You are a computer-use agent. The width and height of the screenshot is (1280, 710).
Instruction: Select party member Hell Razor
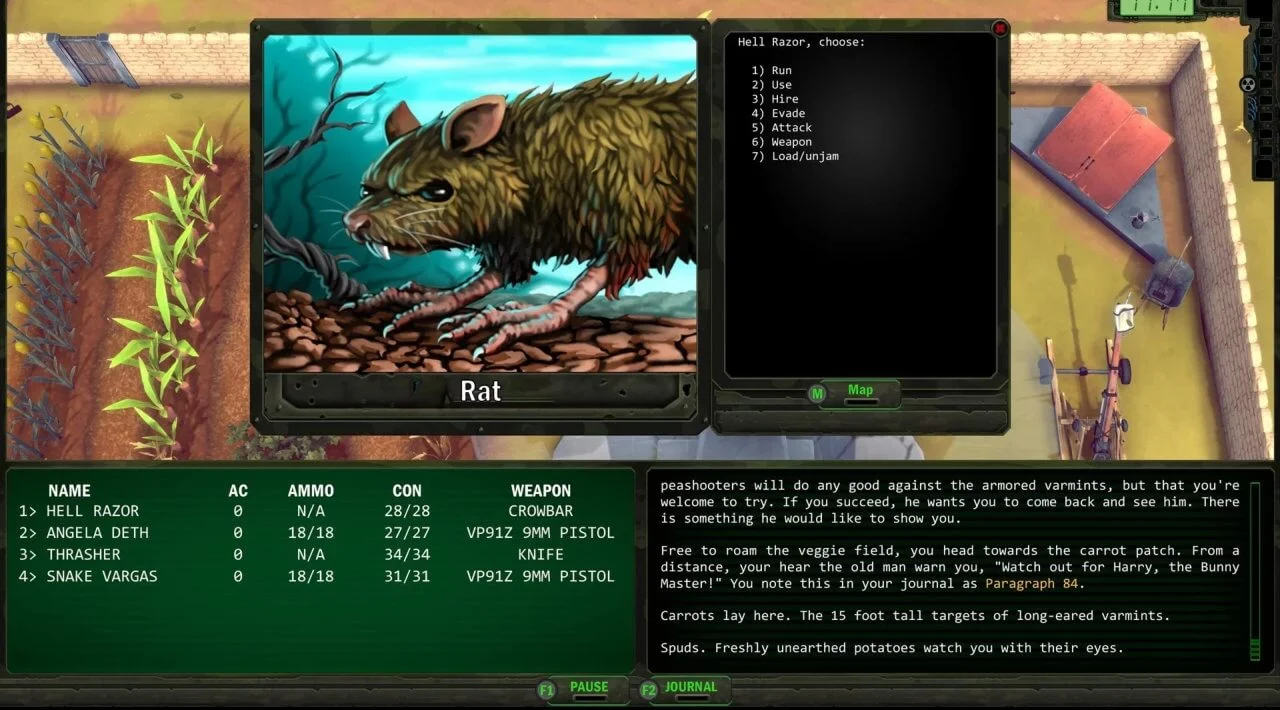92,511
